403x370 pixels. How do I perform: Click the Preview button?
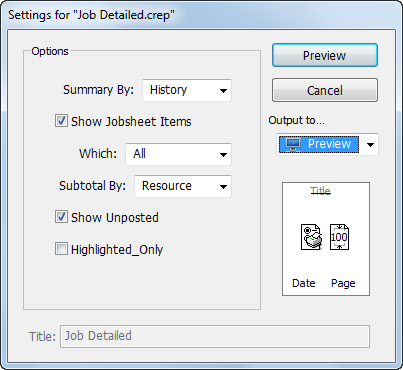point(325,55)
